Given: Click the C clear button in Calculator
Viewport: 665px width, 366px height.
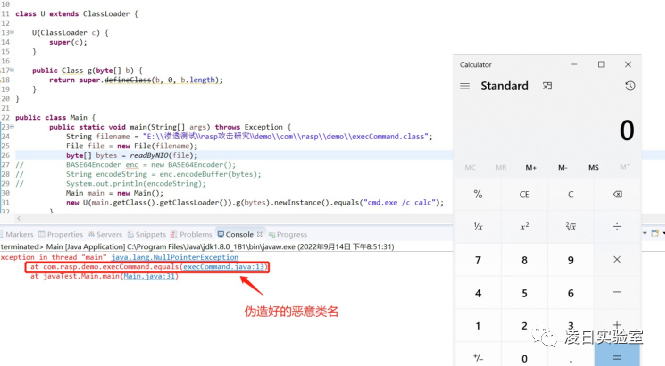Looking at the screenshot, I should (571, 194).
